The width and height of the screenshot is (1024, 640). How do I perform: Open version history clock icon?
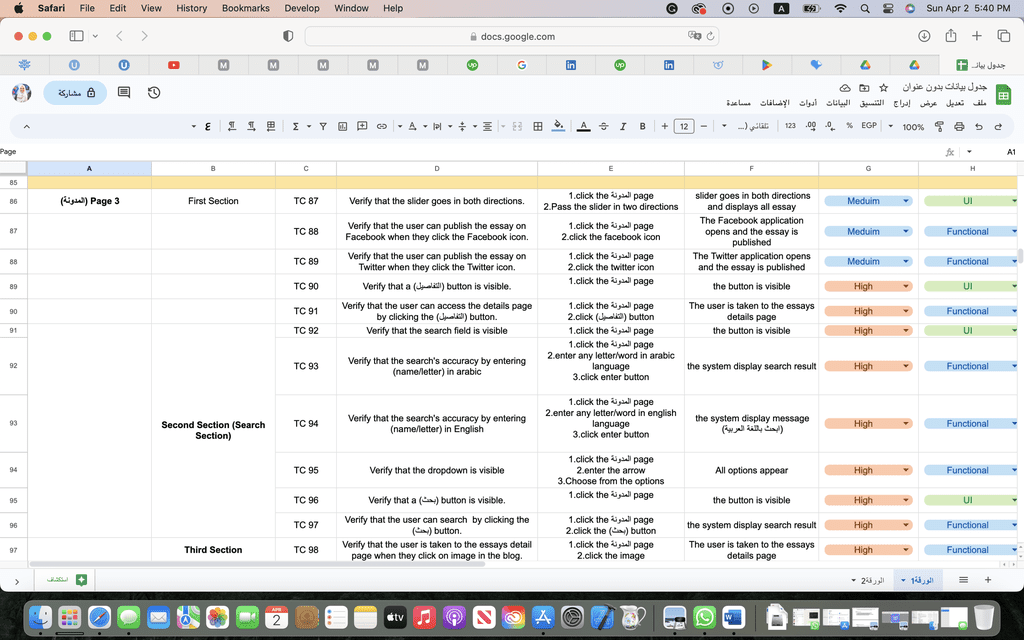tap(154, 93)
